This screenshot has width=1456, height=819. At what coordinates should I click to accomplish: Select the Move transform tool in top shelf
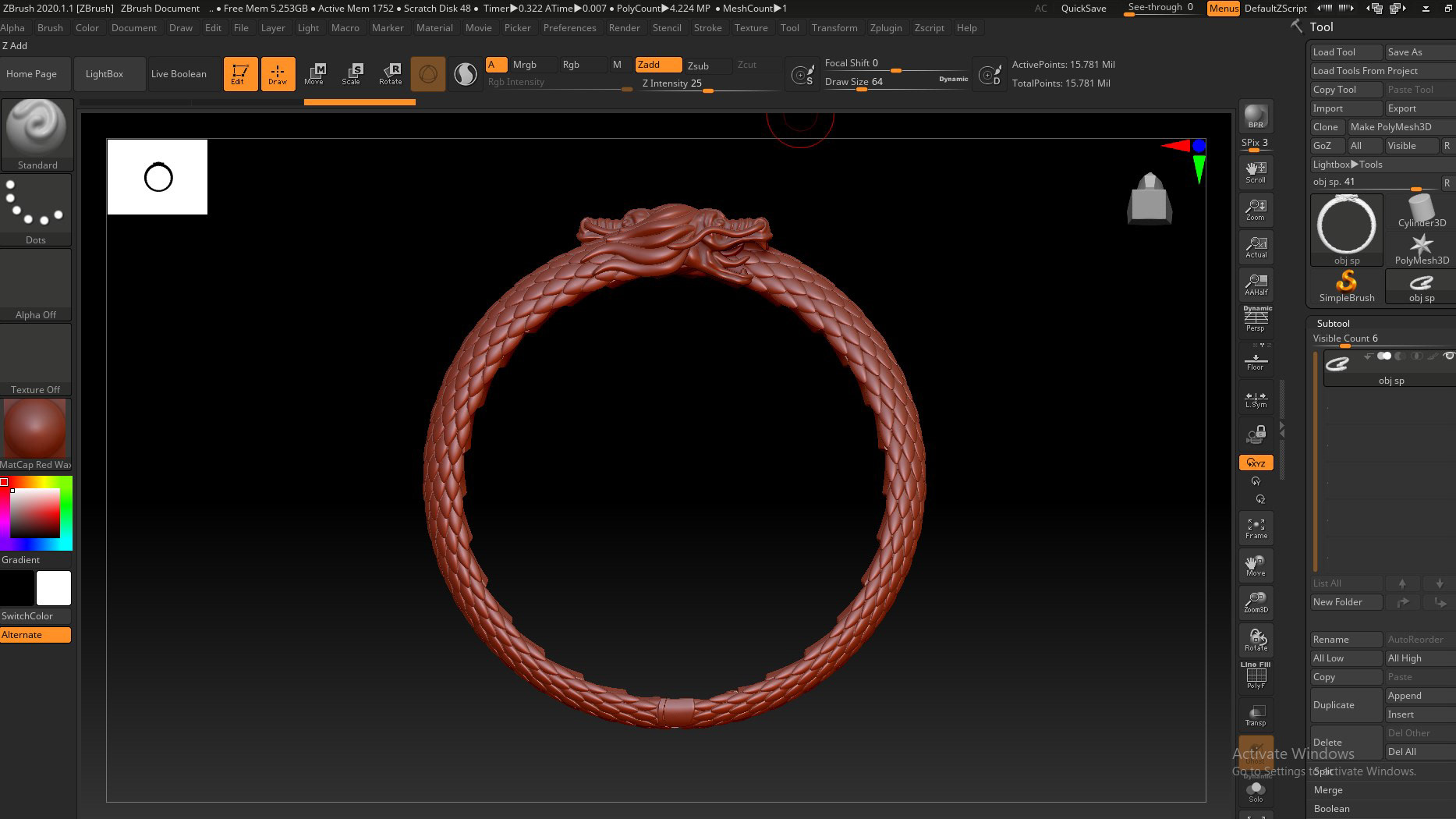(314, 74)
